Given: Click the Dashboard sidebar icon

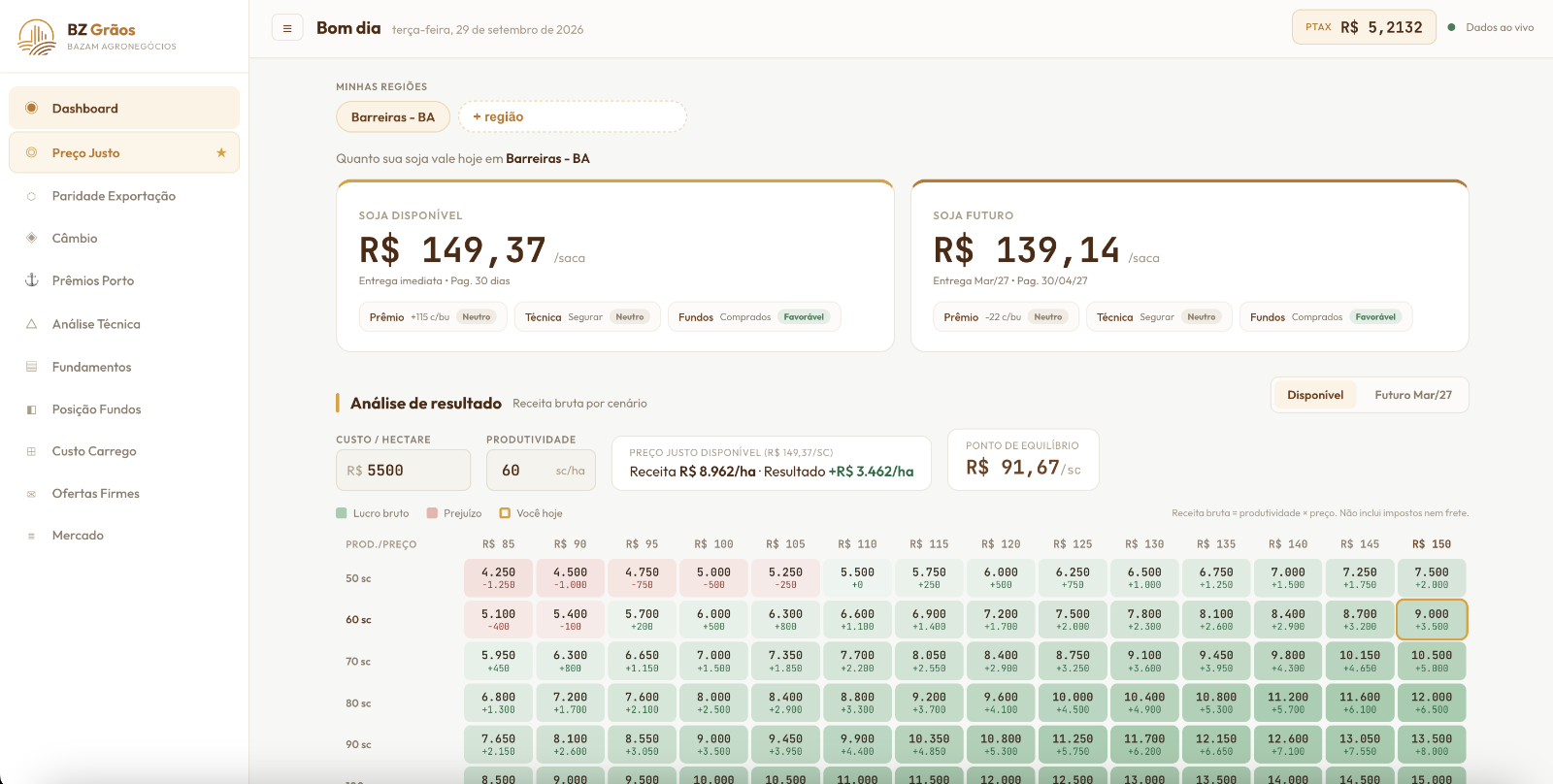Looking at the screenshot, I should coord(31,108).
